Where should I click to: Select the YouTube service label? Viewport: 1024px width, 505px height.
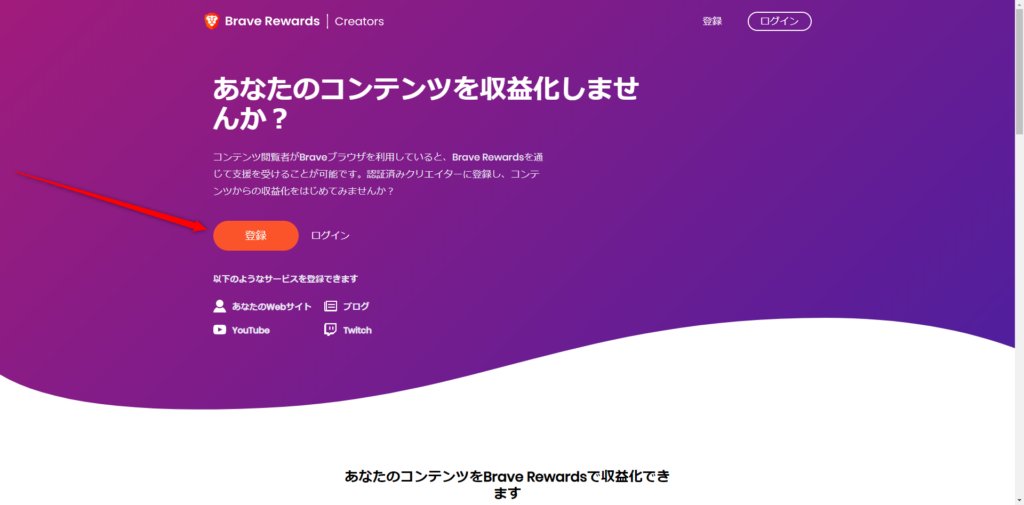251,330
